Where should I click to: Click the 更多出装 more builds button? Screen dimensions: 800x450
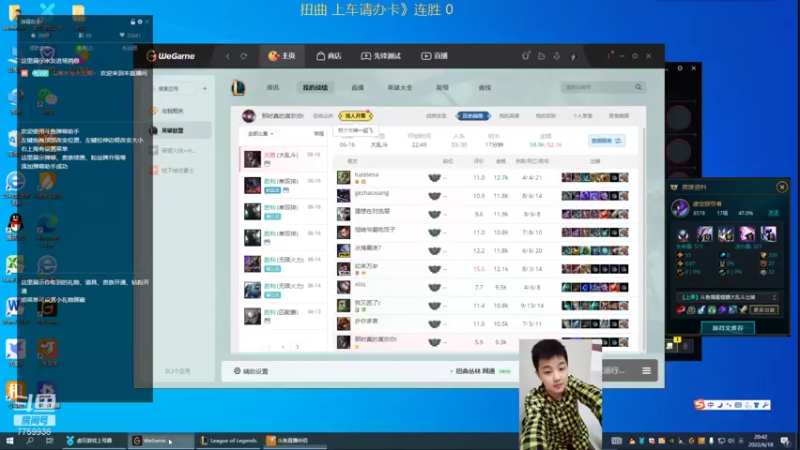click(x=764, y=310)
